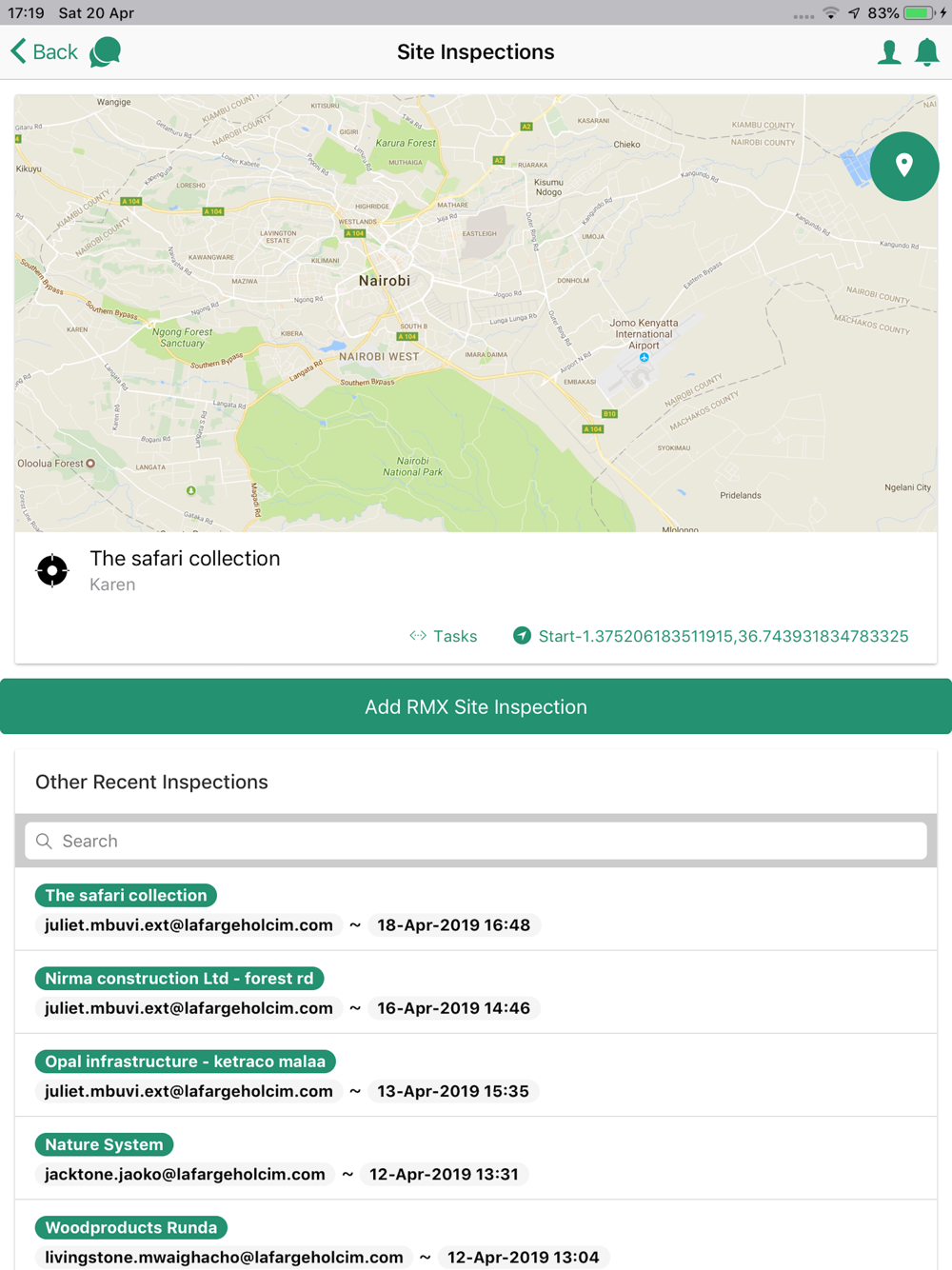Open the Start coordinates link
The height and width of the screenshot is (1270, 952).
click(724, 636)
